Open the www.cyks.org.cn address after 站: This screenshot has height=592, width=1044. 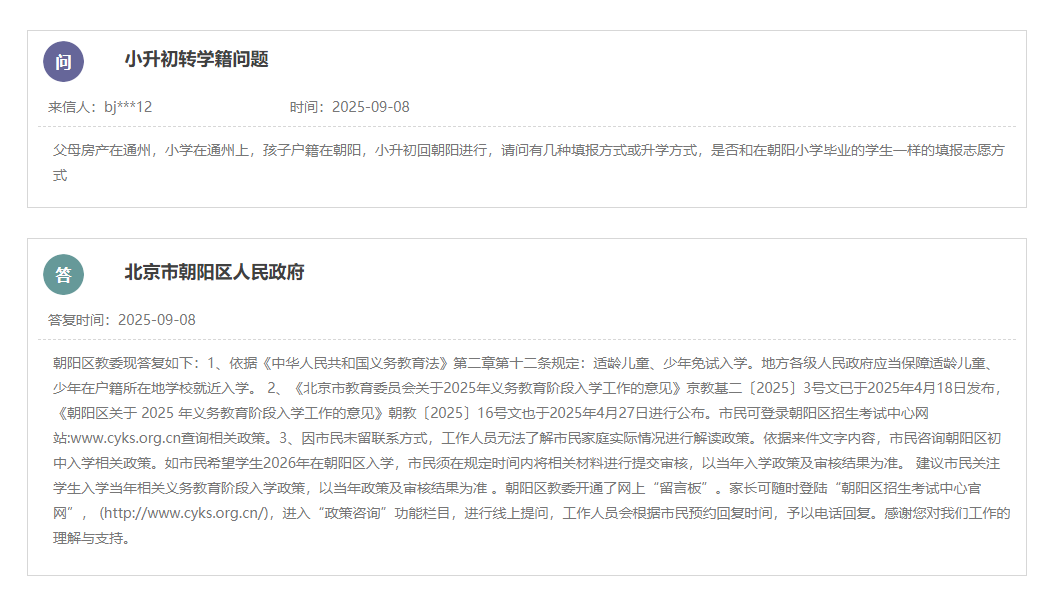[125, 437]
